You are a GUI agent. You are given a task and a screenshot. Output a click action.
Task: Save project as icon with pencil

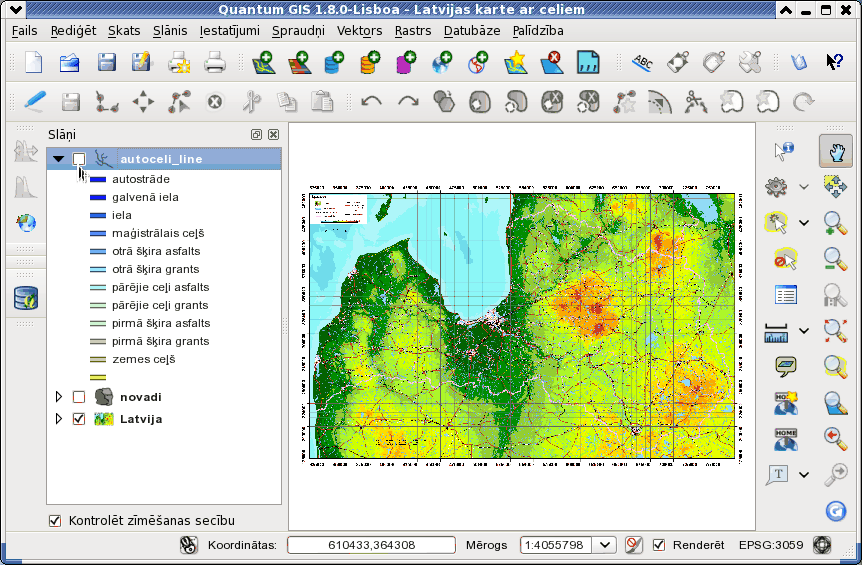(141, 63)
